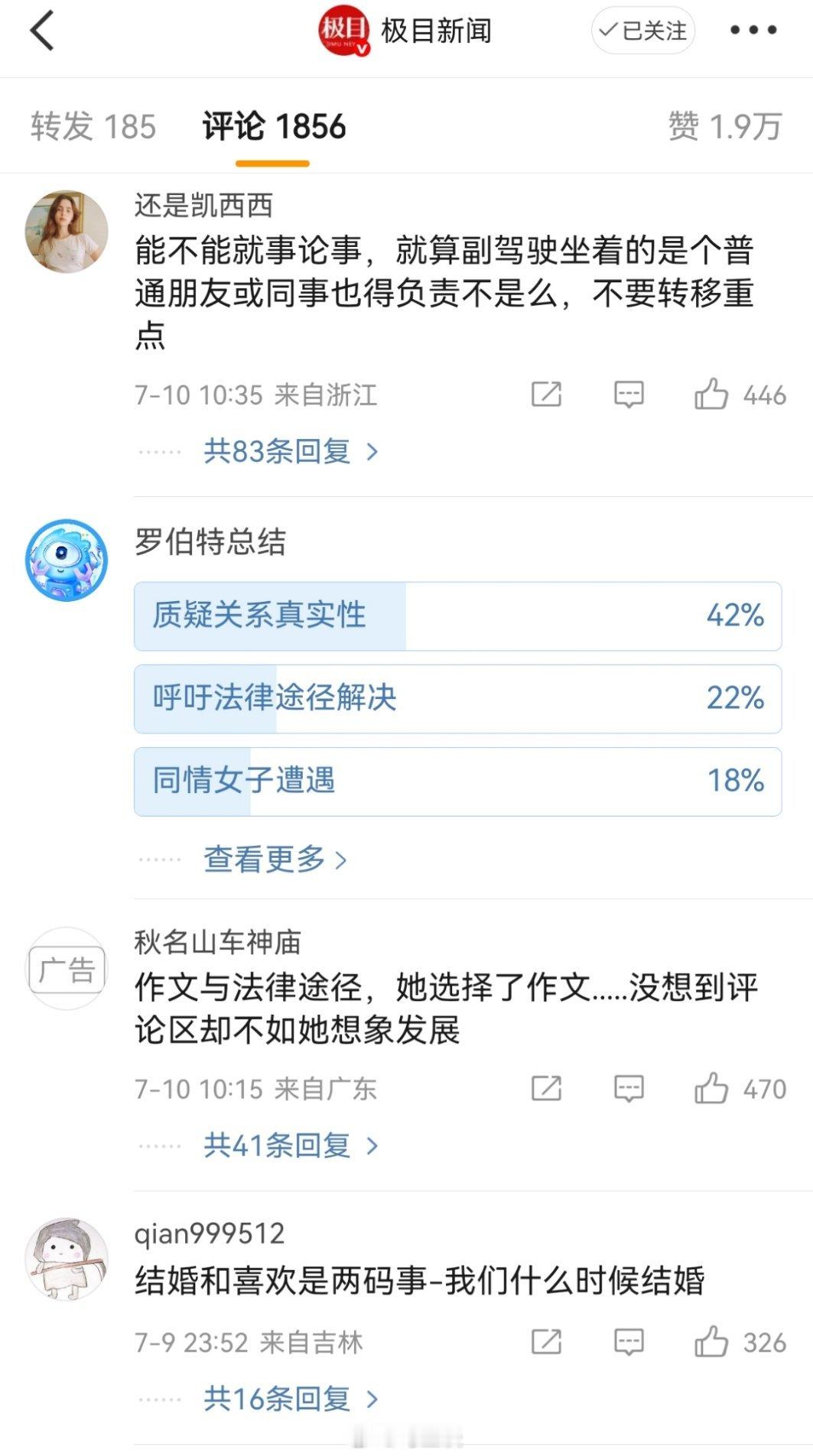Expand 共83条回复 replies
The width and height of the screenshot is (813, 1456).
pyautogui.click(x=291, y=451)
